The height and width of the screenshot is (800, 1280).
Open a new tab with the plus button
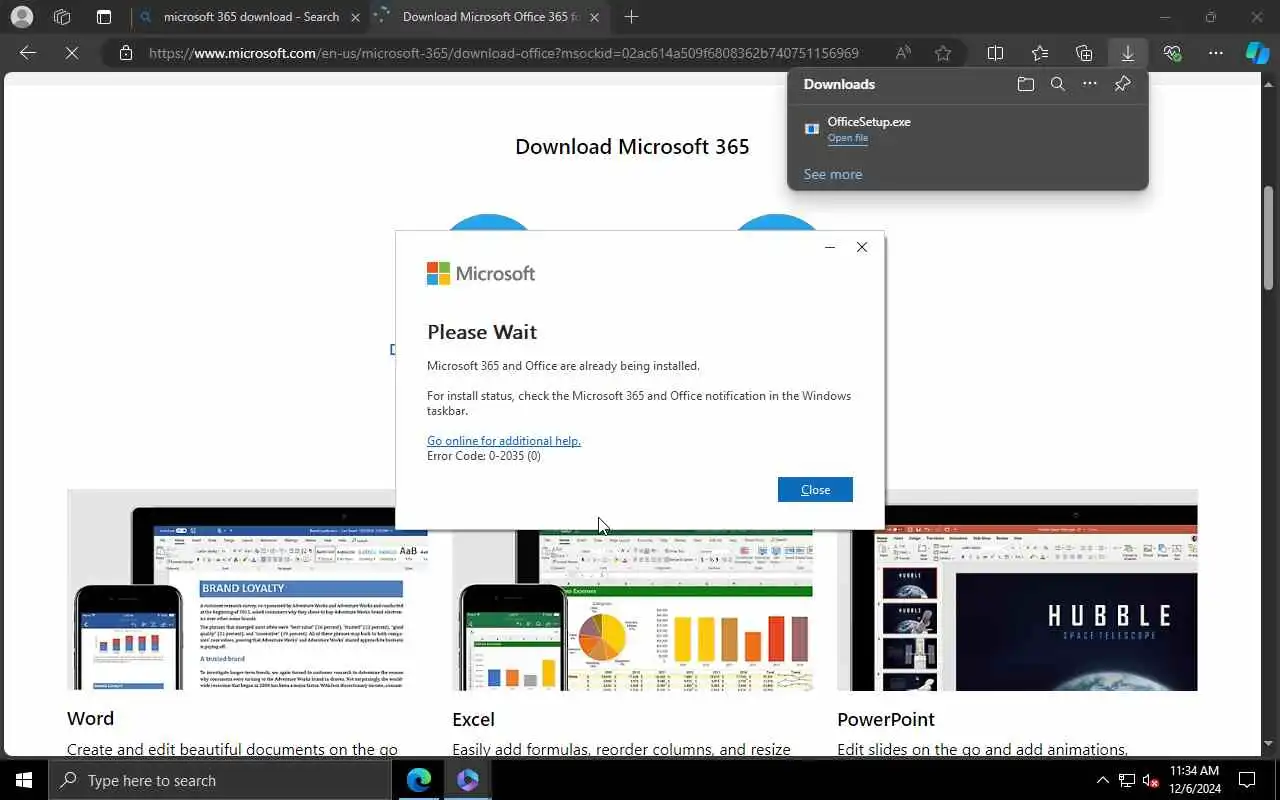pos(631,17)
